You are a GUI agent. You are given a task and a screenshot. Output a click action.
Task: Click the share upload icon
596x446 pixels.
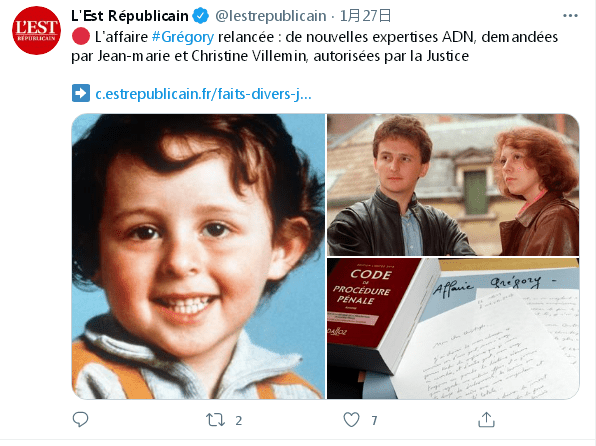pos(486,420)
